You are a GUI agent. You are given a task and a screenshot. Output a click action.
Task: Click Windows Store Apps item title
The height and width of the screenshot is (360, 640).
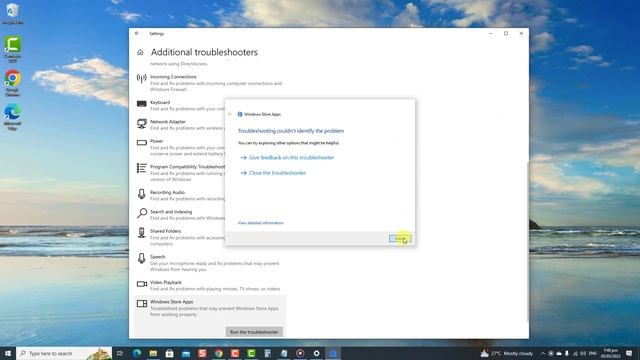click(171, 302)
